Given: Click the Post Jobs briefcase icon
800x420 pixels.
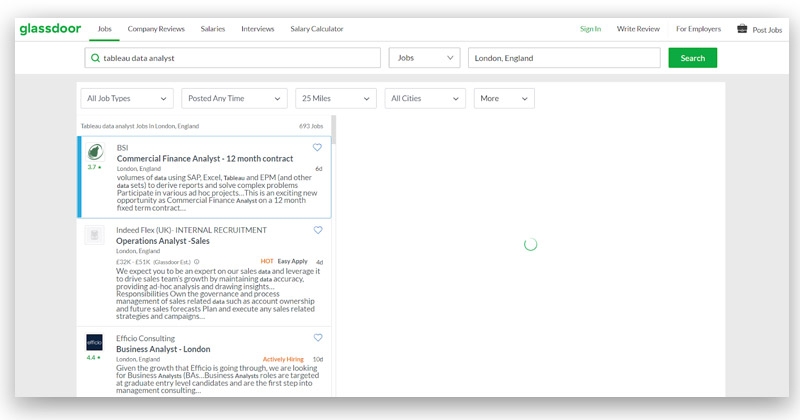Looking at the screenshot, I should tap(742, 29).
